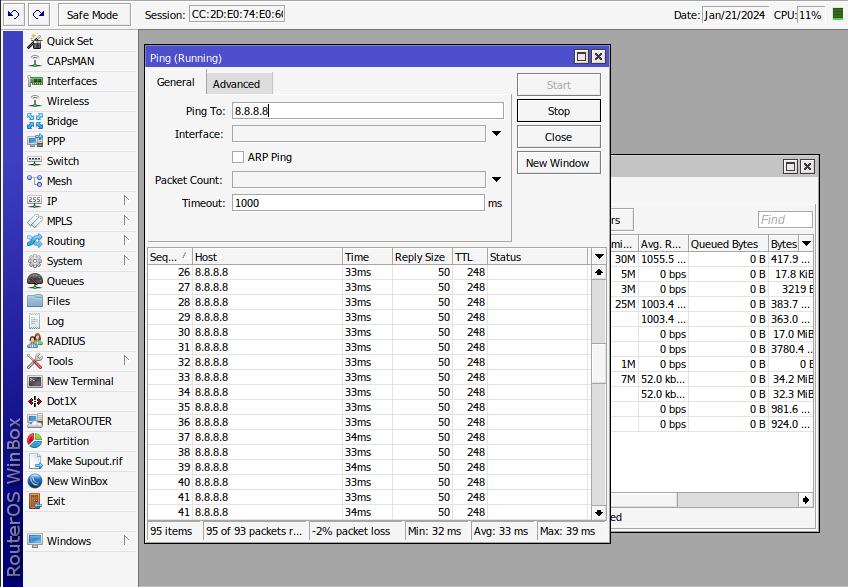The height and width of the screenshot is (587, 848).
Task: Open Bridge configuration icon
Action: coord(35,121)
